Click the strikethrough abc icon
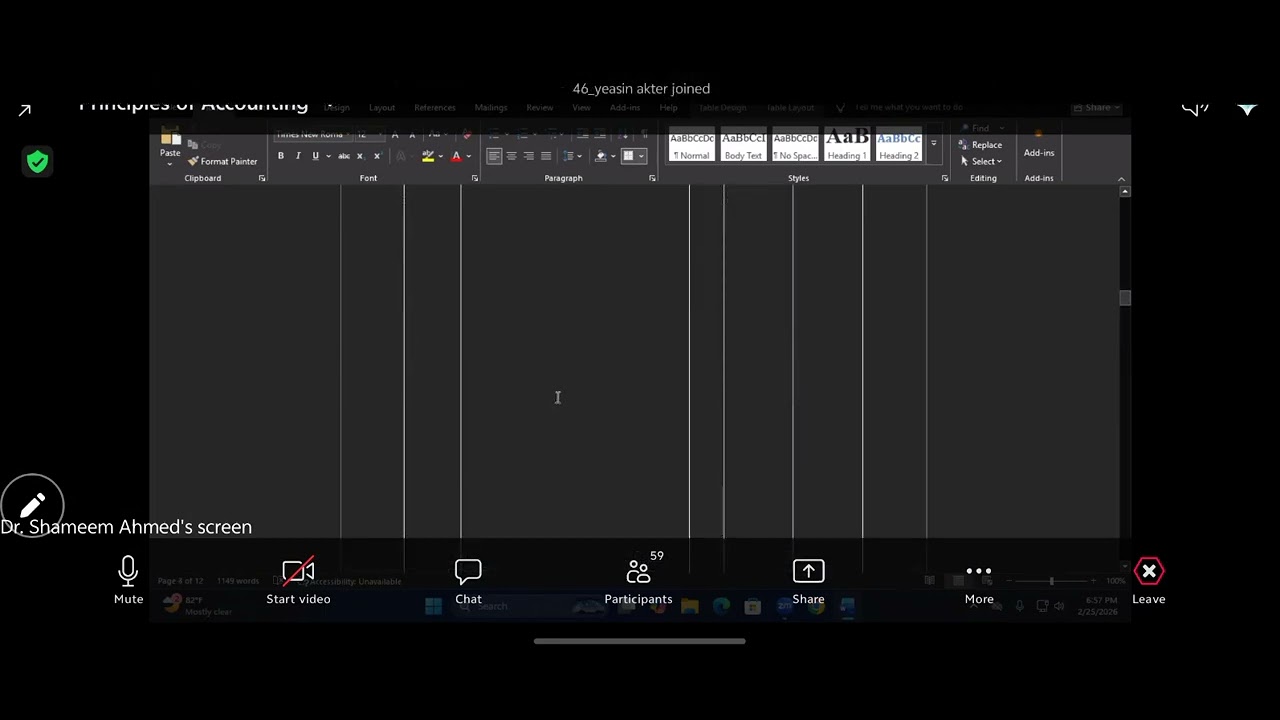Viewport: 1280px width, 720px height. (x=344, y=156)
